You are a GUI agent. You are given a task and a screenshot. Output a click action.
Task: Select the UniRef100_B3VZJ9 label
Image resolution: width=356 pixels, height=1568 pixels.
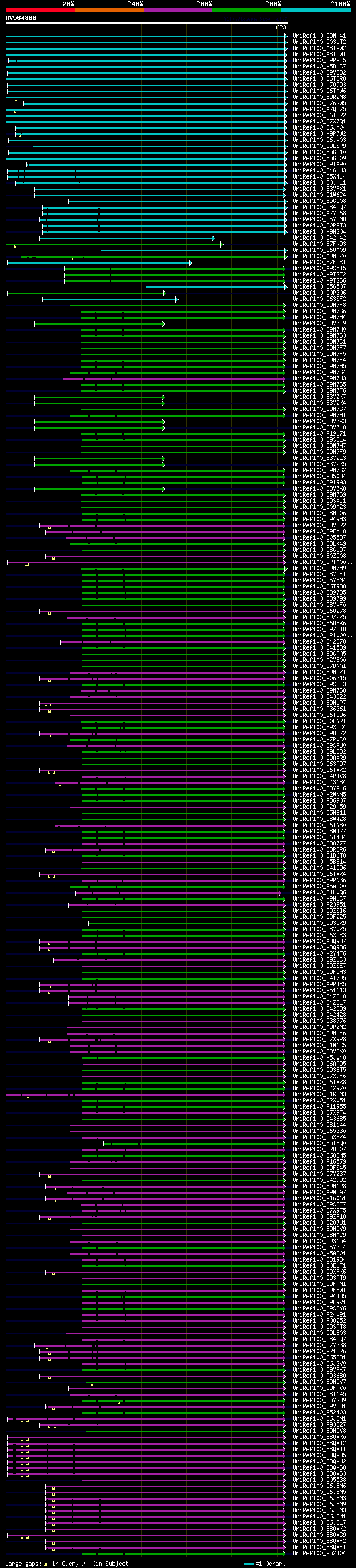coord(319,323)
